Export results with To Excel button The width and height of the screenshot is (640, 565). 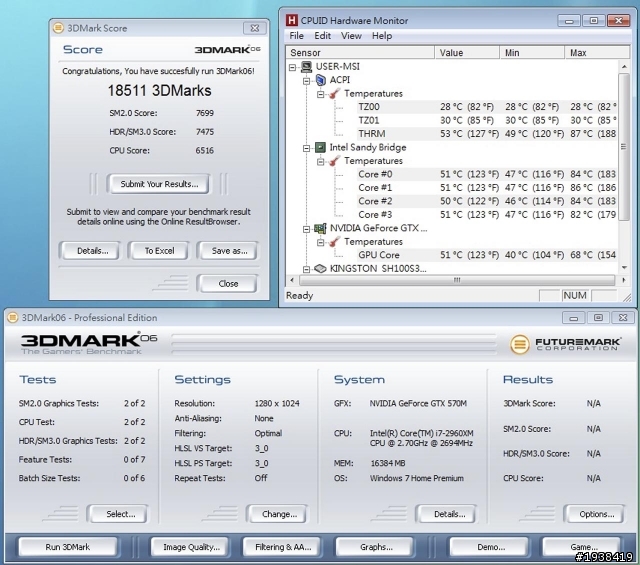tap(159, 251)
